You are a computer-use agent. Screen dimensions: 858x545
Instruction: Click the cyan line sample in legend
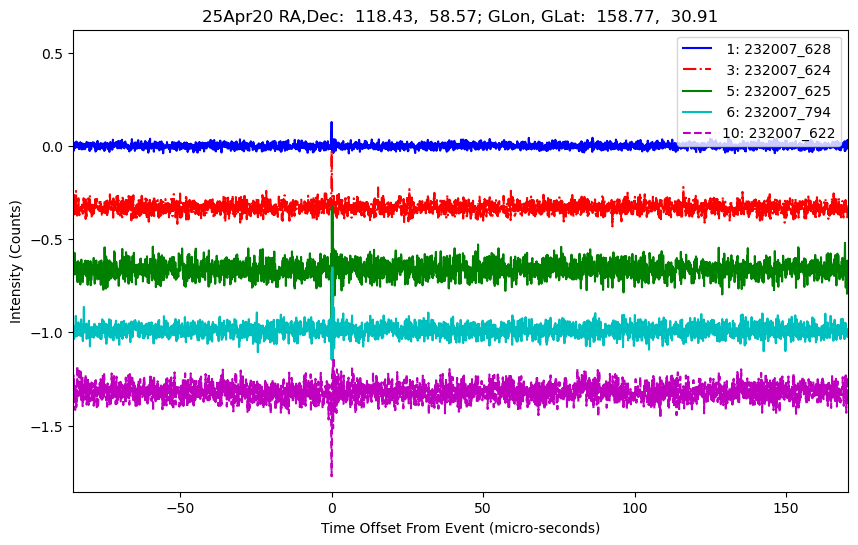point(697,112)
